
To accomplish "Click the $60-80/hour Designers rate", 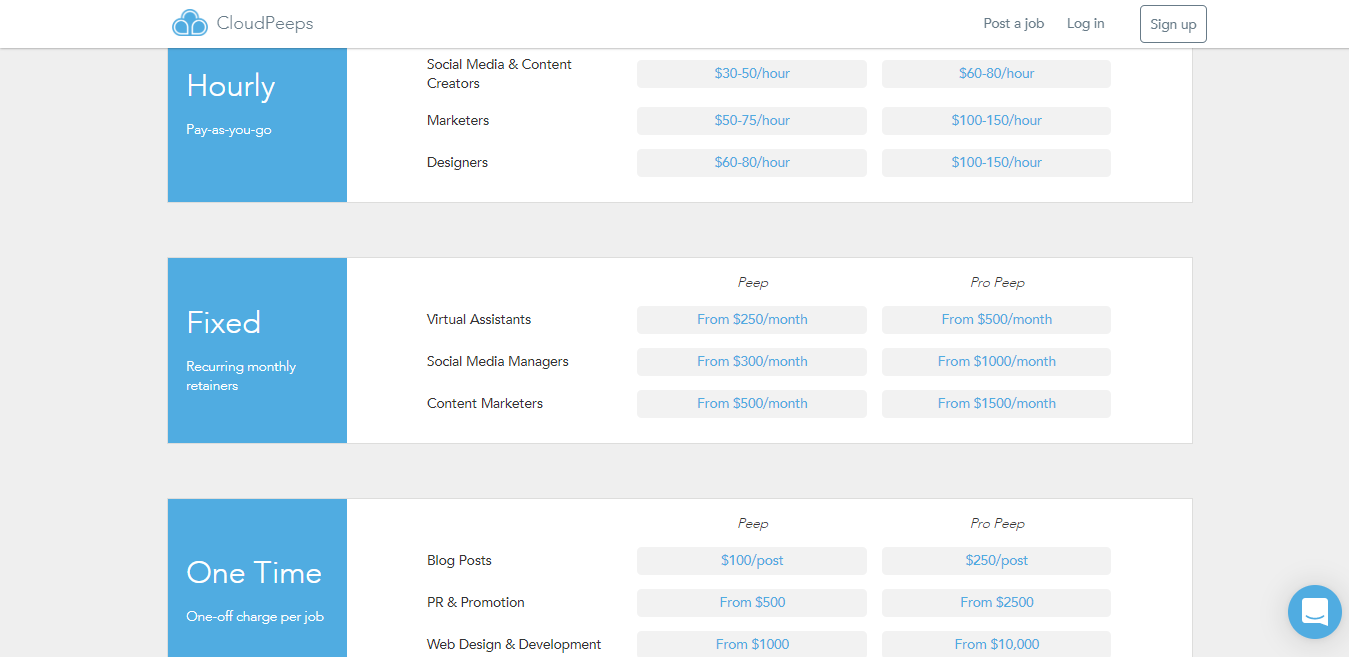I will tap(751, 162).
